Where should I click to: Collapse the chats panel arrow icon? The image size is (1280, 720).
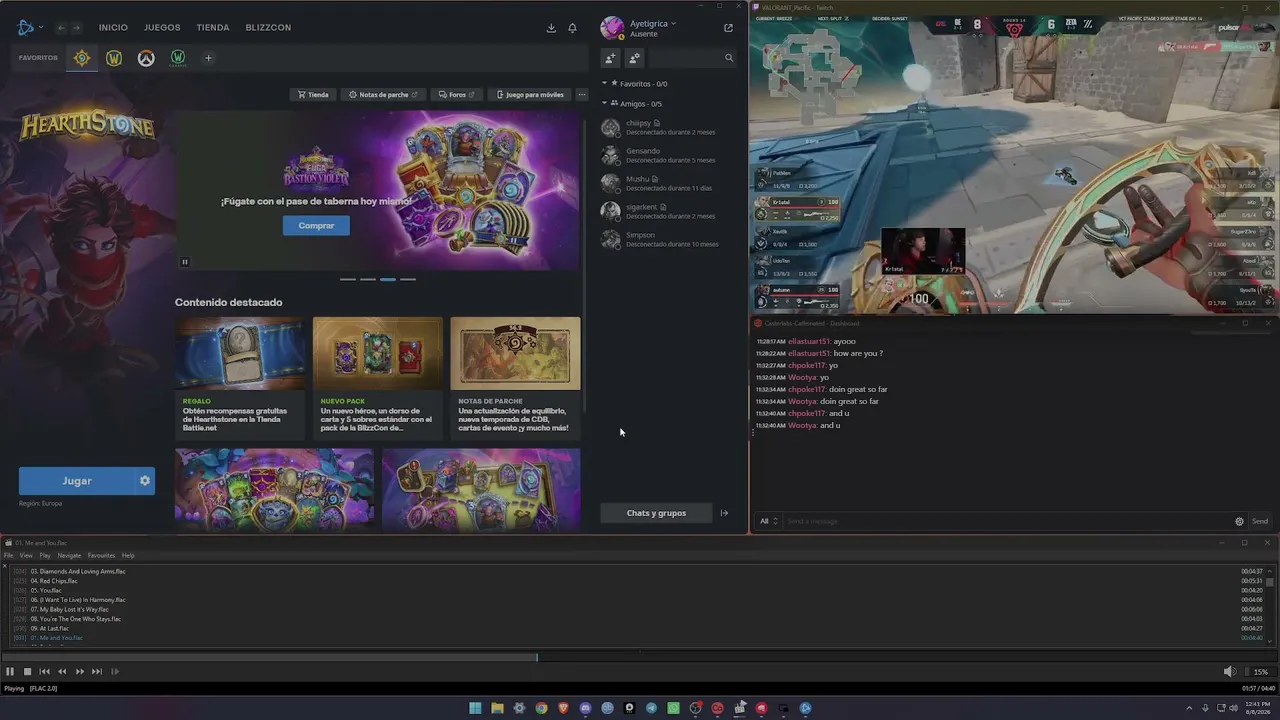[x=724, y=513]
